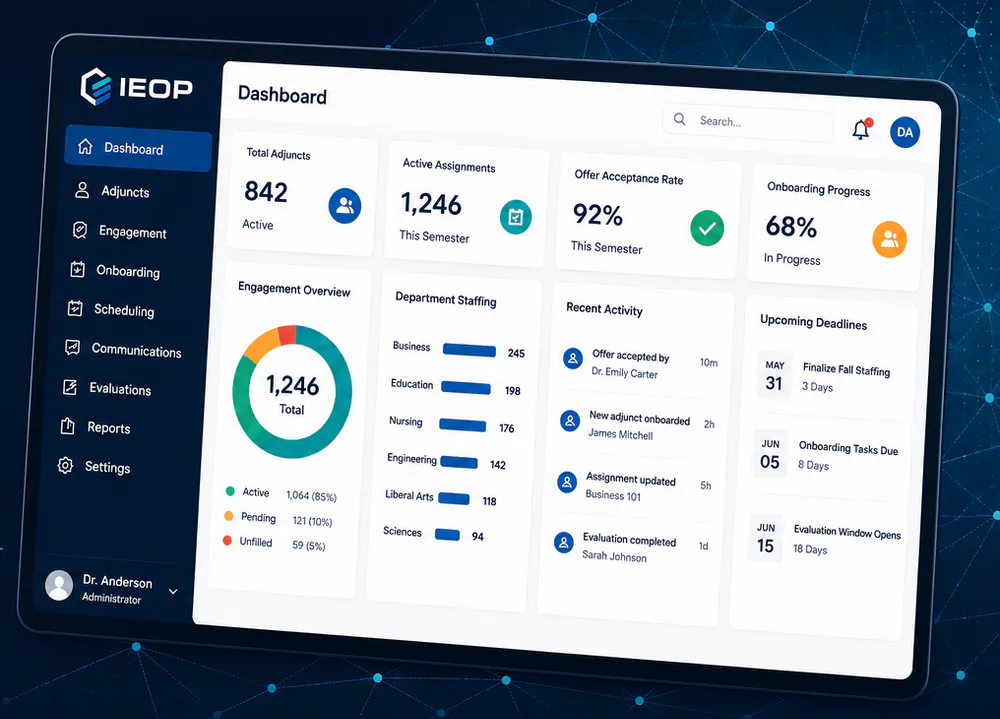Viewport: 1000px width, 719px height.
Task: Click the Search input field
Action: [x=747, y=122]
